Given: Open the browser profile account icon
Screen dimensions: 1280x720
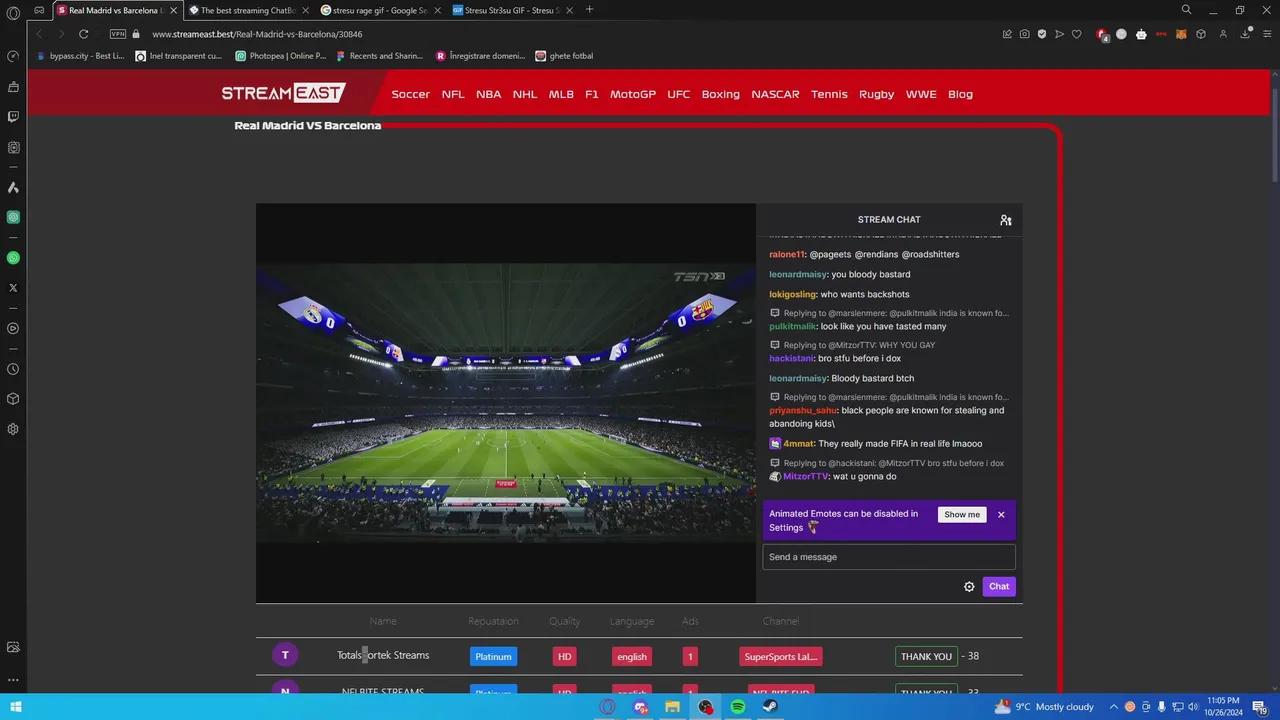Looking at the screenshot, I should click(x=1224, y=34).
